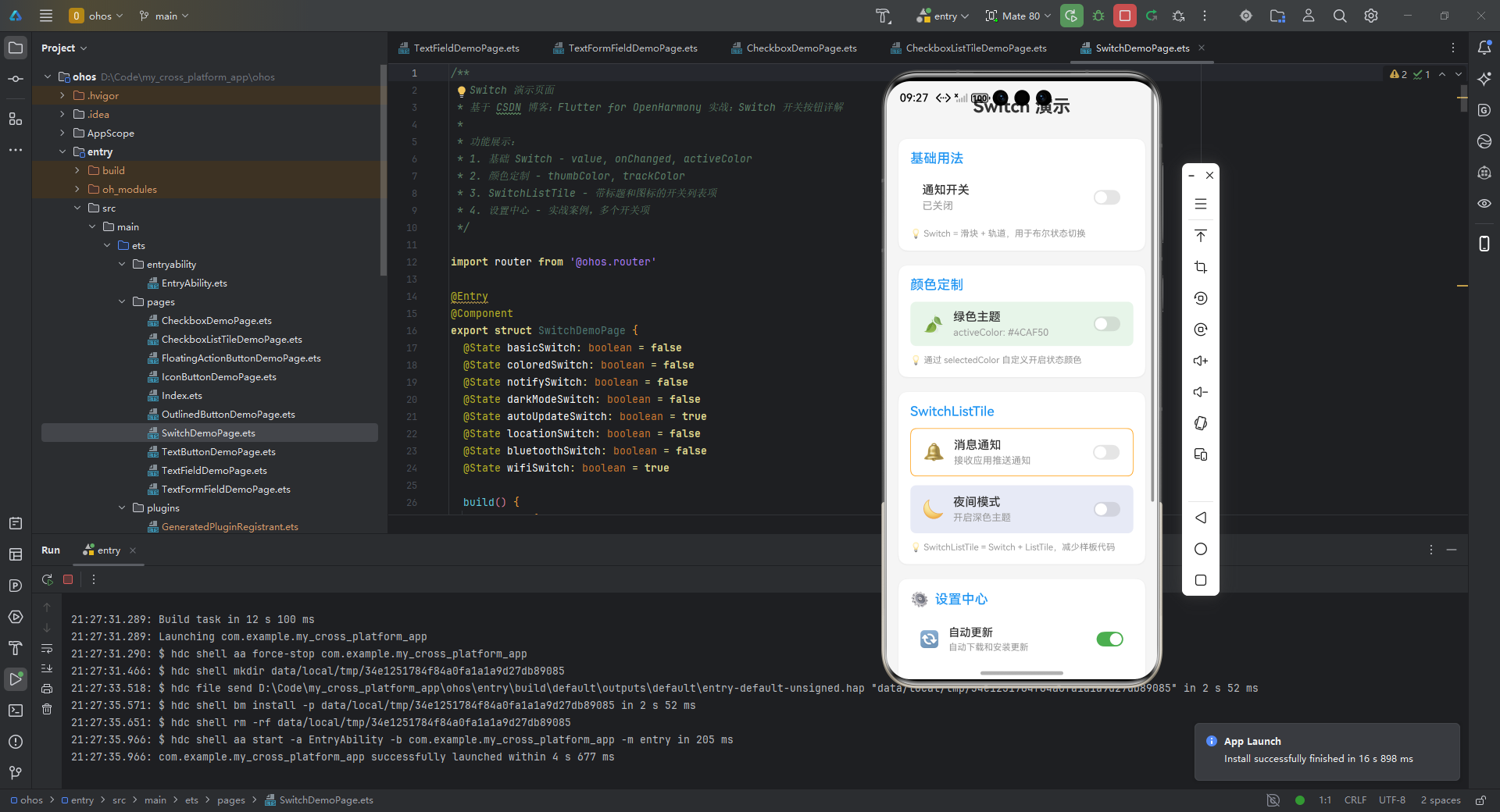Click the editor vertical scrollbar
Viewport: 1500px width, 812px height.
tap(1463, 98)
